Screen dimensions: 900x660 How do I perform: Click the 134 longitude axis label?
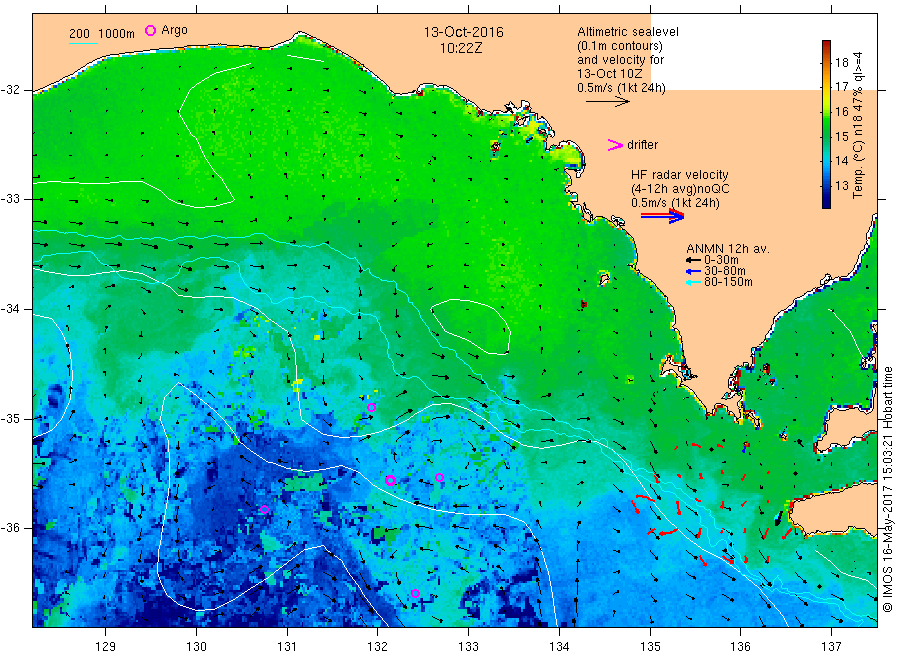559,647
